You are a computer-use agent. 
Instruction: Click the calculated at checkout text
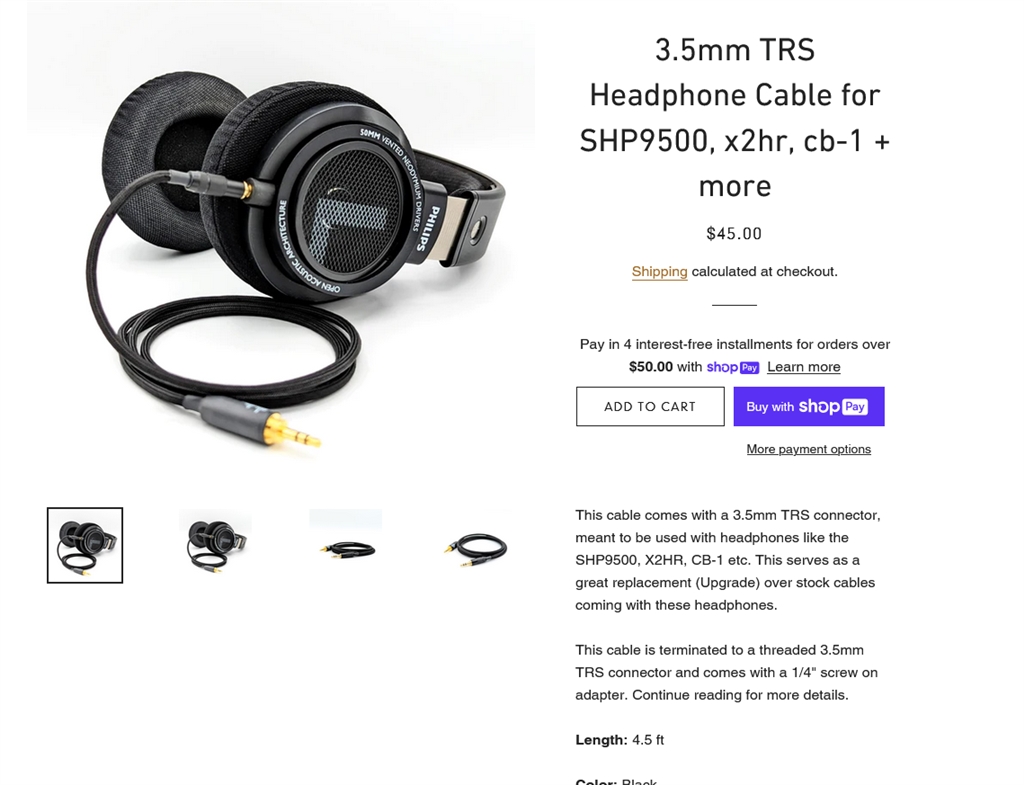(764, 272)
